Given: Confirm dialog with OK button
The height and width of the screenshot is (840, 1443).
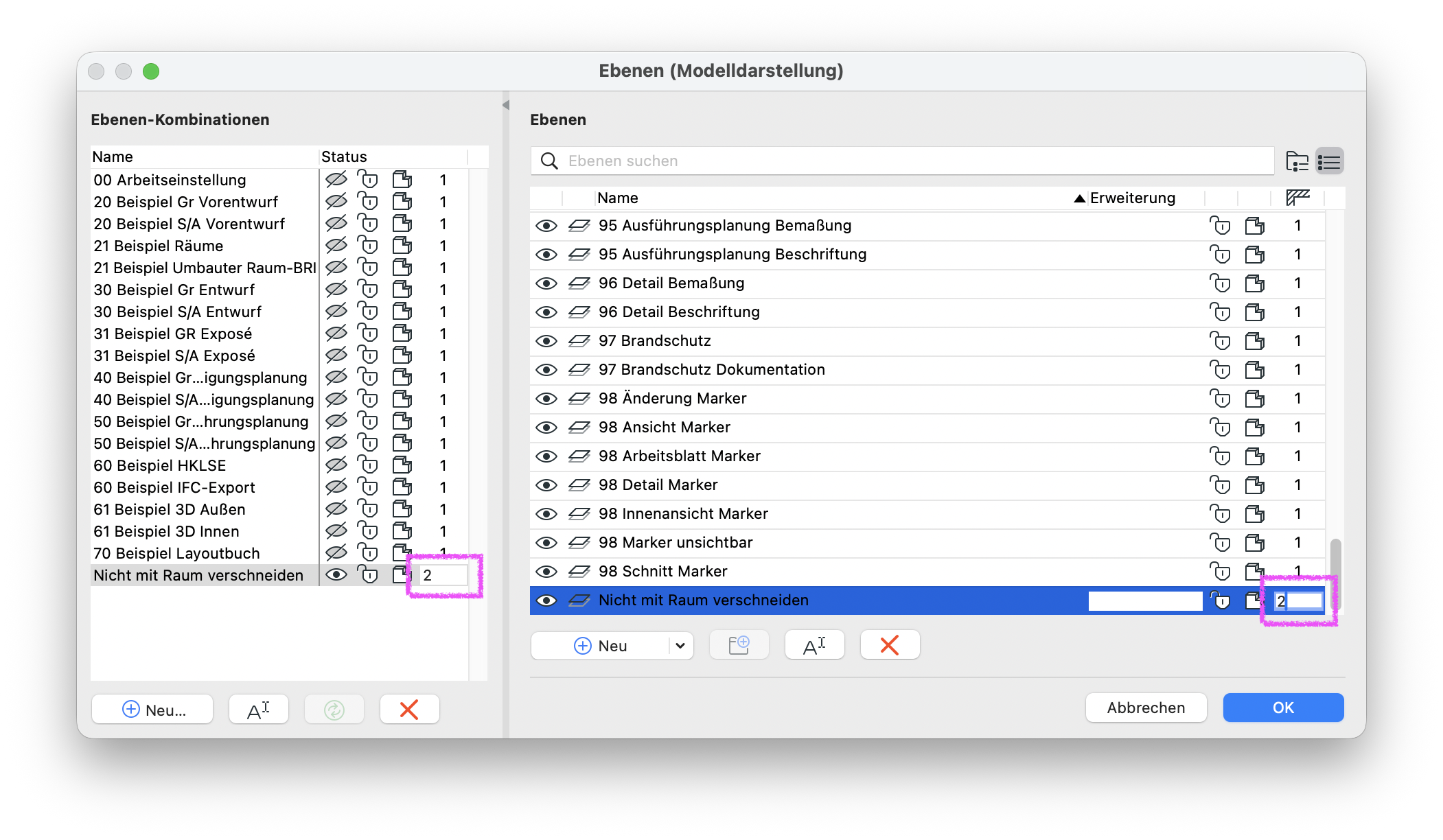Looking at the screenshot, I should click(x=1283, y=708).
